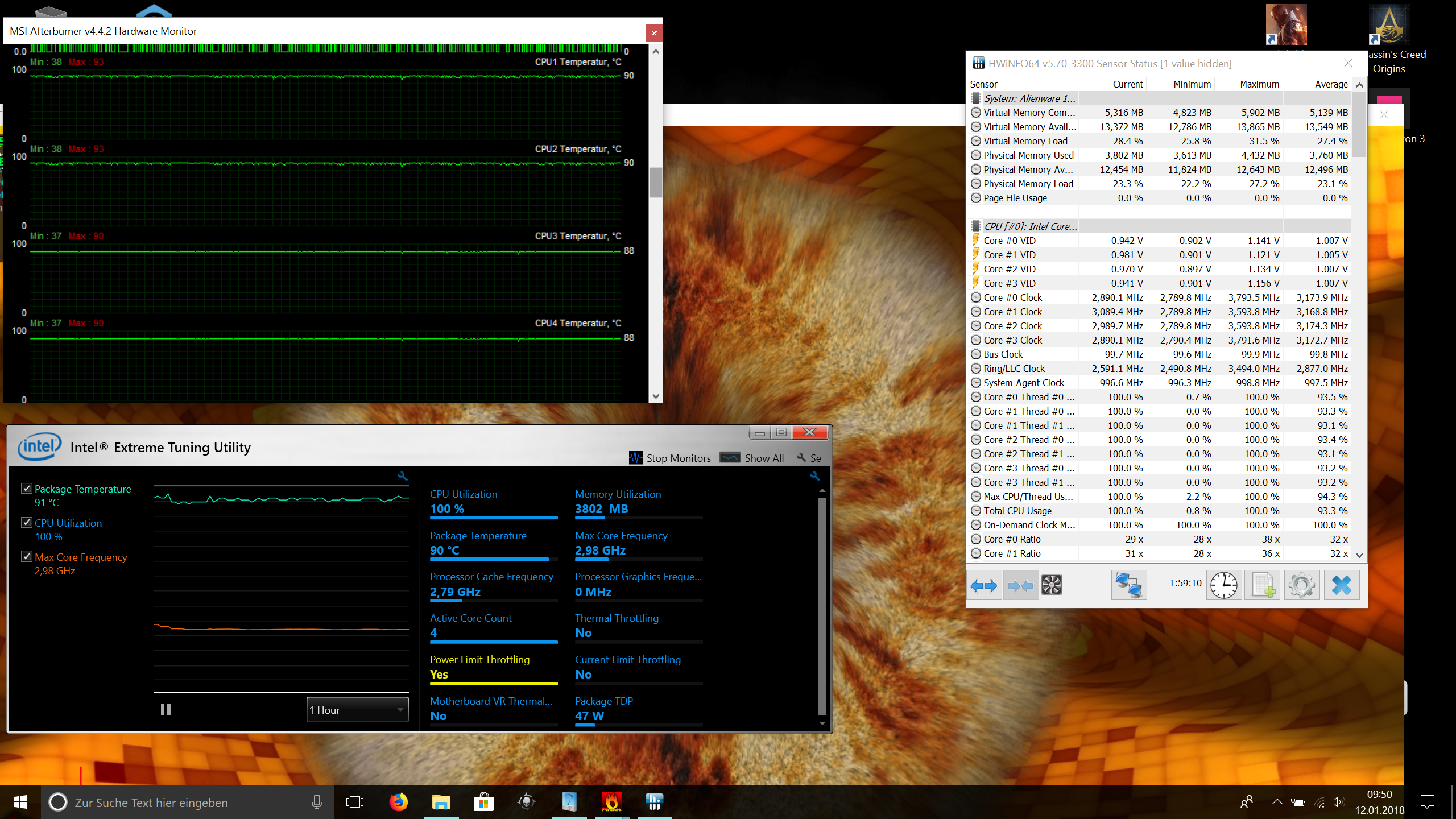Click Show All in Intel XTU
1456x819 pixels.
click(x=752, y=458)
